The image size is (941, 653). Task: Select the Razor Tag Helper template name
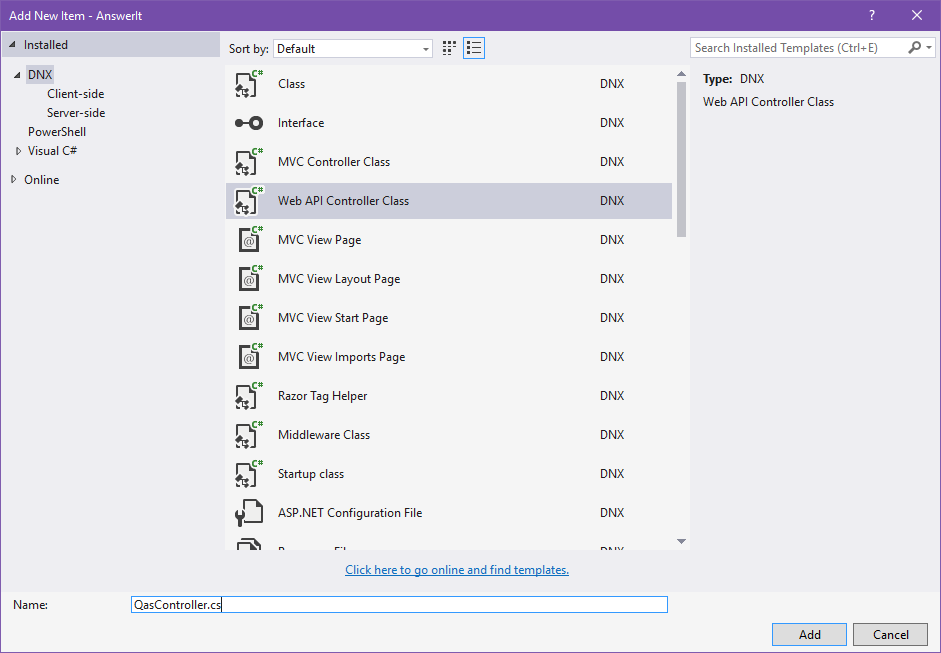[322, 396]
